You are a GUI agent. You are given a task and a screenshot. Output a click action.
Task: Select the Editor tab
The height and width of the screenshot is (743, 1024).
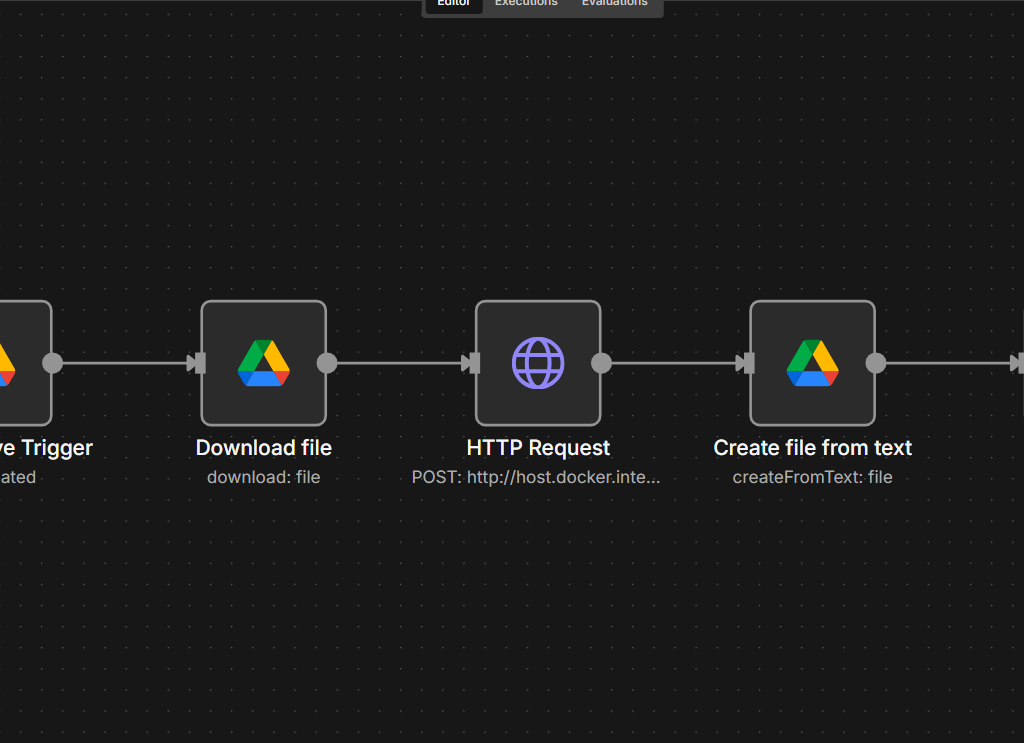click(x=453, y=4)
